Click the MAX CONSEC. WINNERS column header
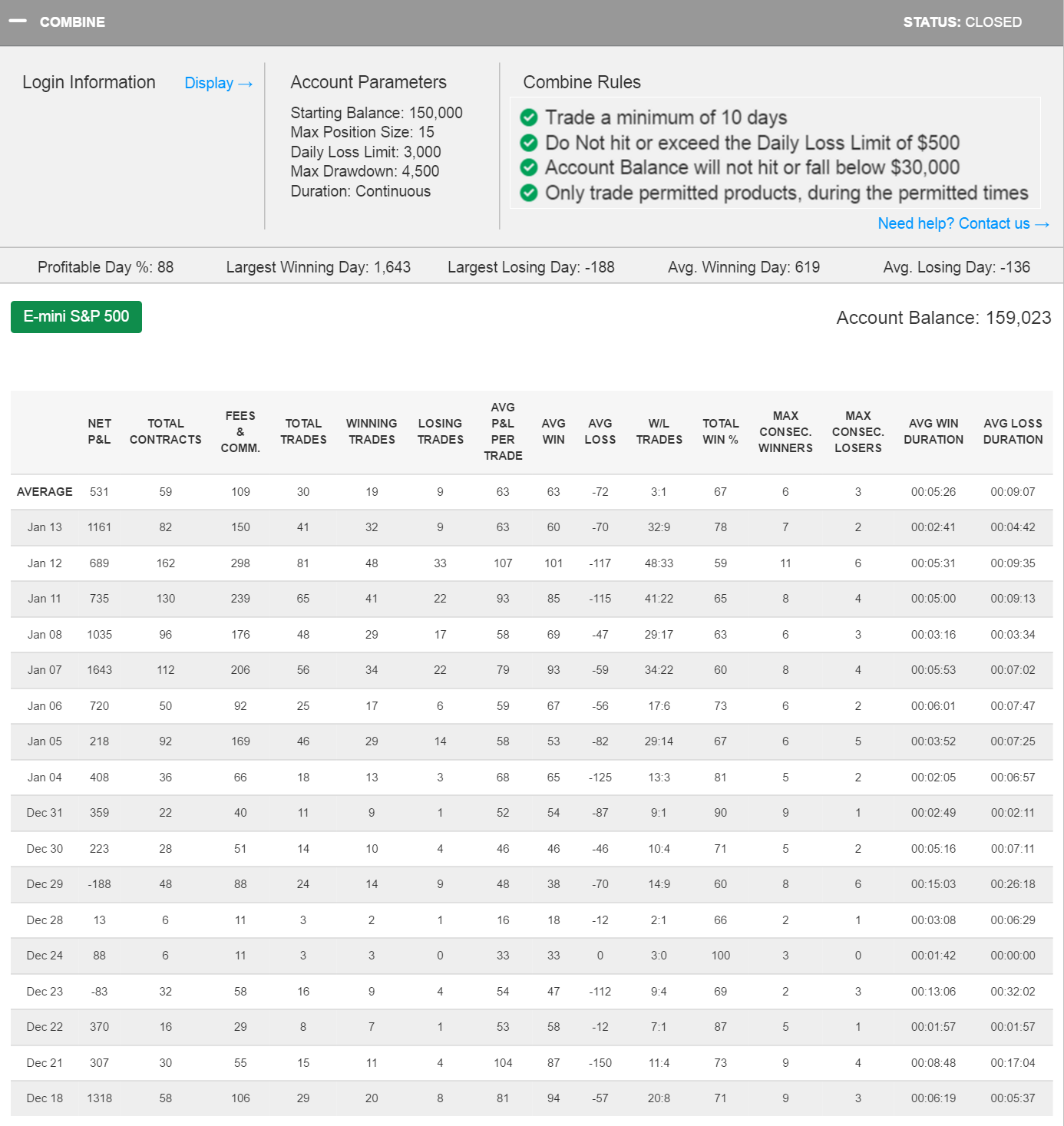Screen dimensions: 1064x1126 [785, 431]
